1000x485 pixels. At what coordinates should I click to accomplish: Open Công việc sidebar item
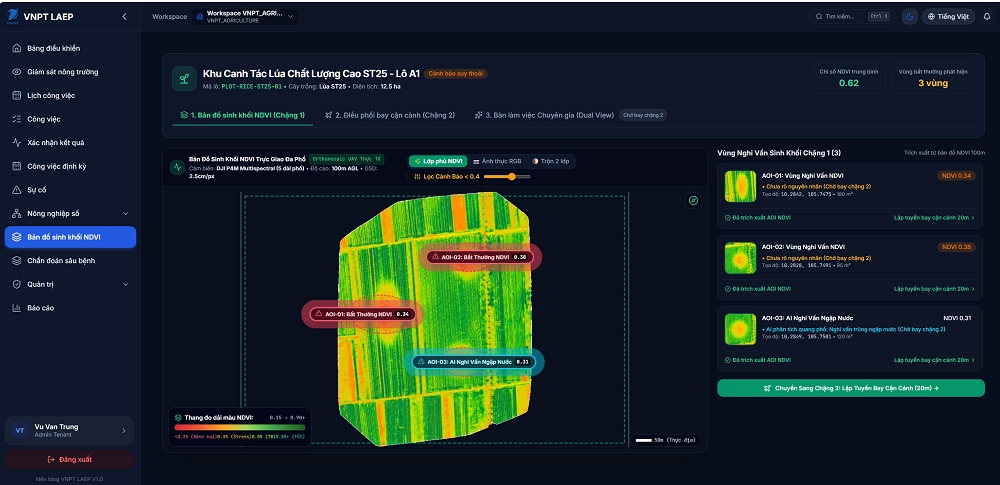[x=70, y=119]
